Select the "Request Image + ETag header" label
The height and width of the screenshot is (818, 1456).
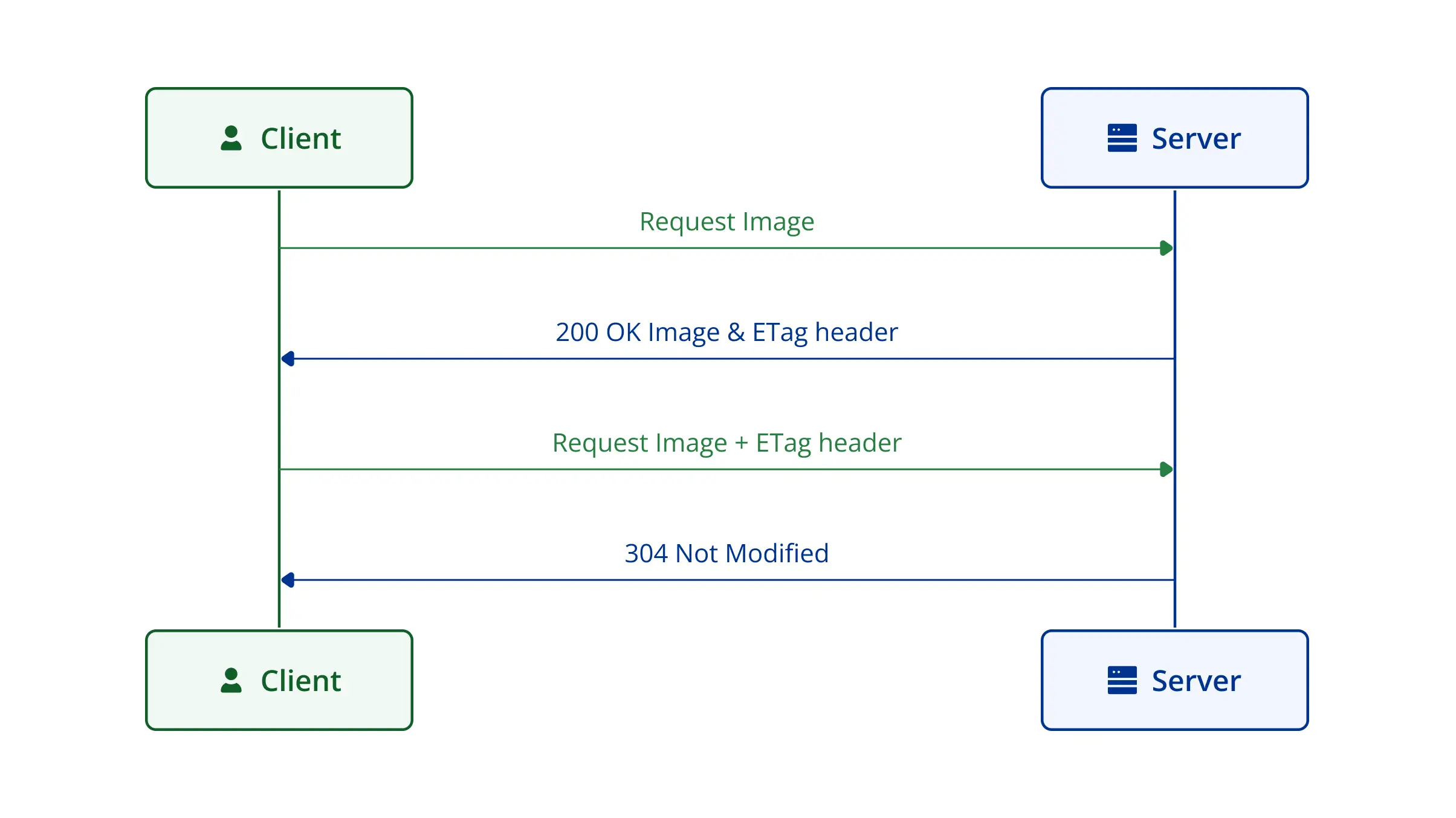(726, 443)
